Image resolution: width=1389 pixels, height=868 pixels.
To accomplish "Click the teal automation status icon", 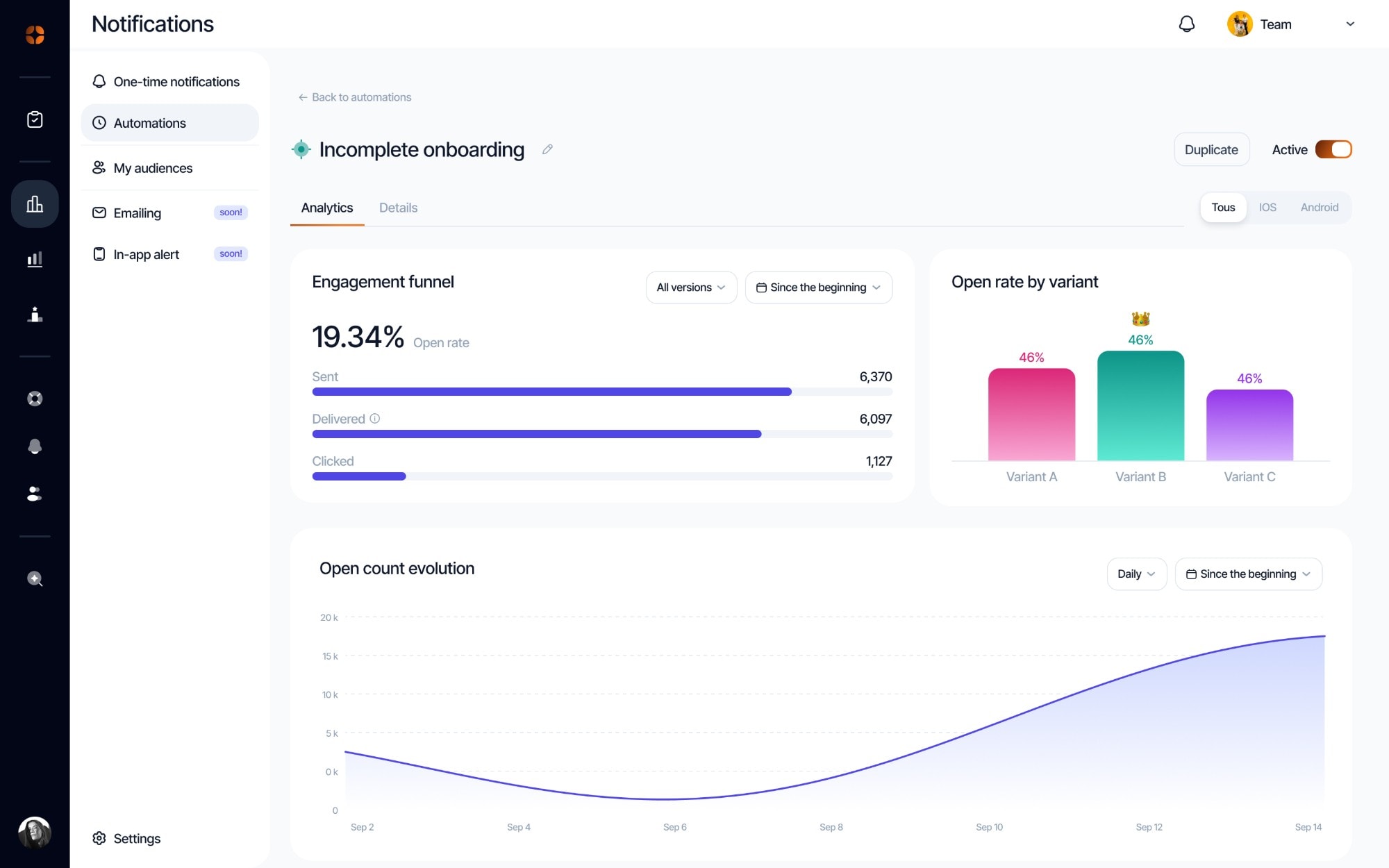I will coord(301,149).
